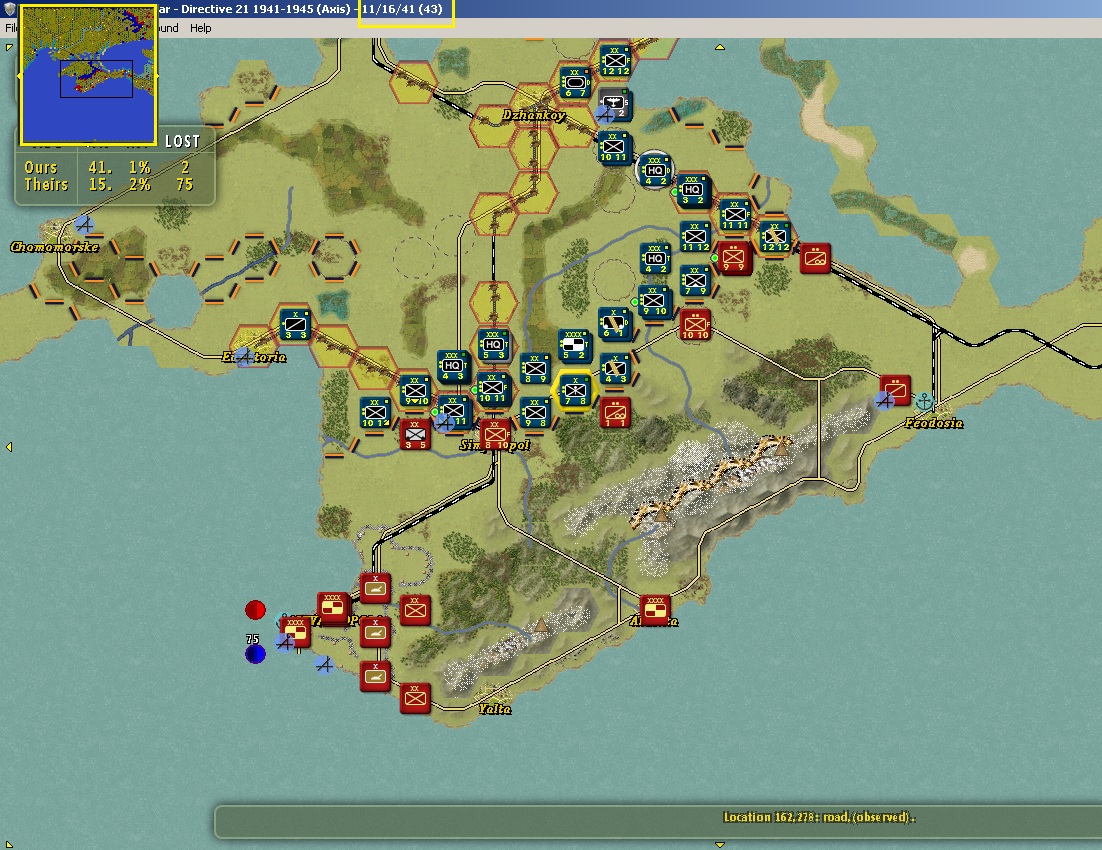Image resolution: width=1102 pixels, height=850 pixels.
Task: Click the Chornomorske city label
Action: 54,247
